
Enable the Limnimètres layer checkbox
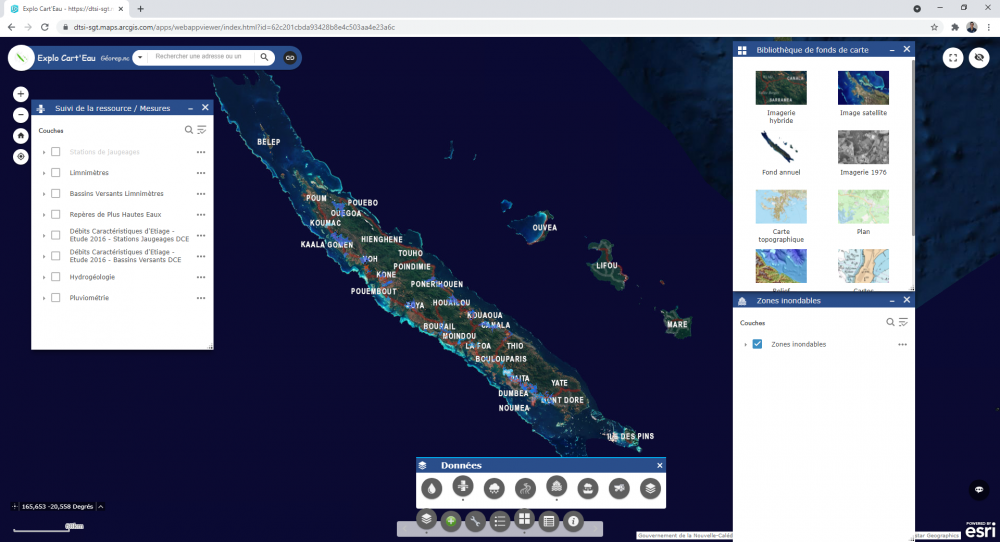55,173
